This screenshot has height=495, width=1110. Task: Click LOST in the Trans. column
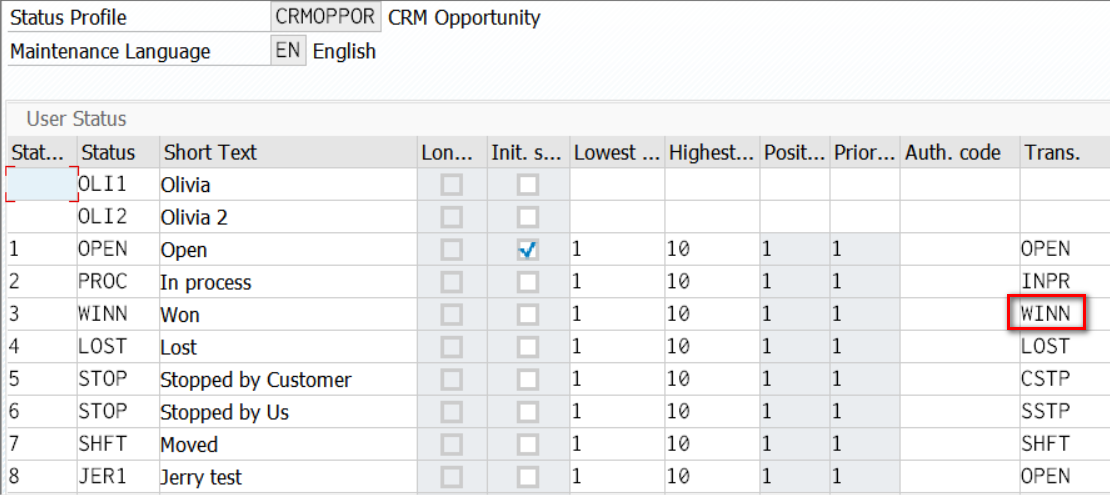pos(1045,348)
